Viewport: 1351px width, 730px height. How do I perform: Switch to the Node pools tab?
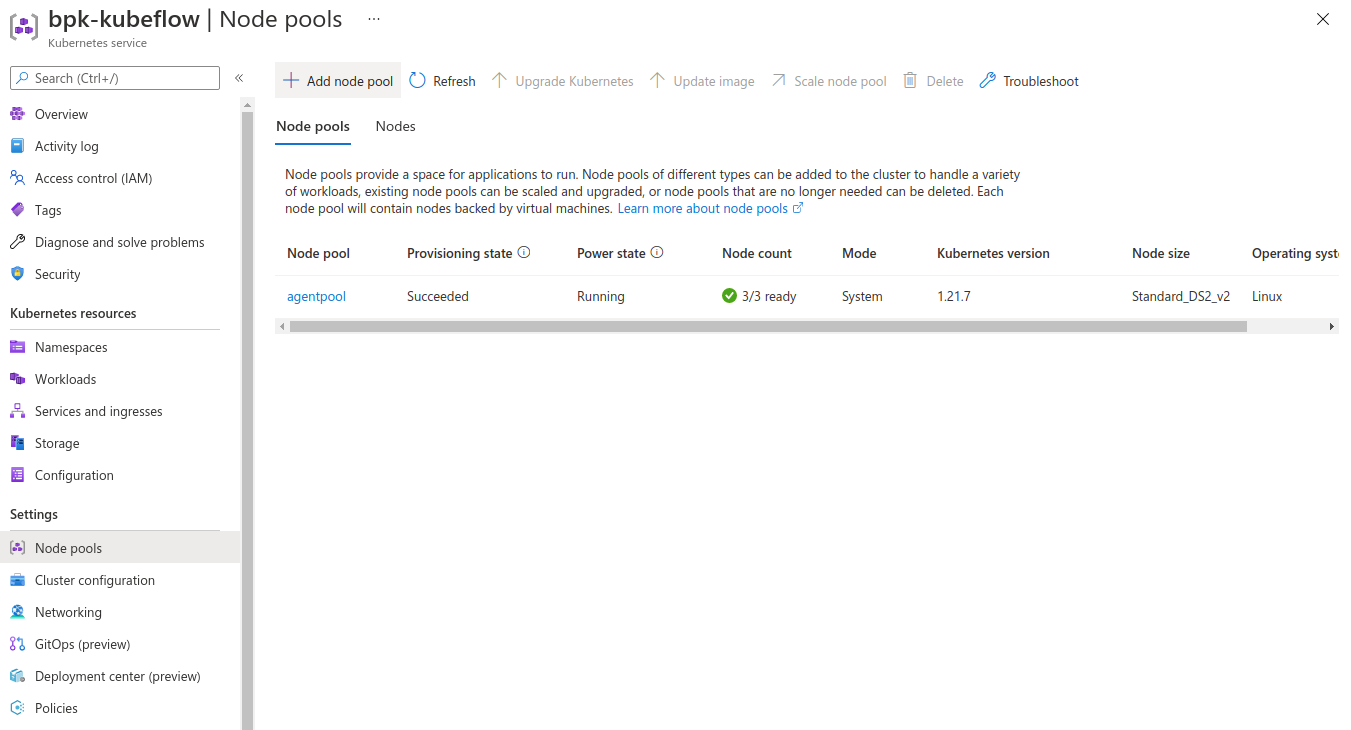313,126
